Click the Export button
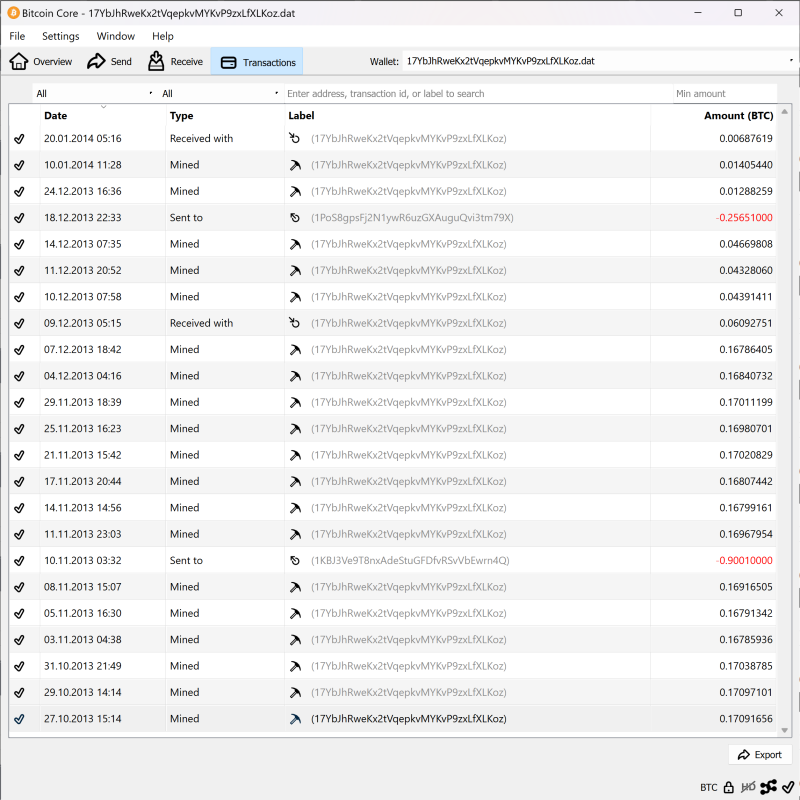The width and height of the screenshot is (800, 800). point(760,755)
